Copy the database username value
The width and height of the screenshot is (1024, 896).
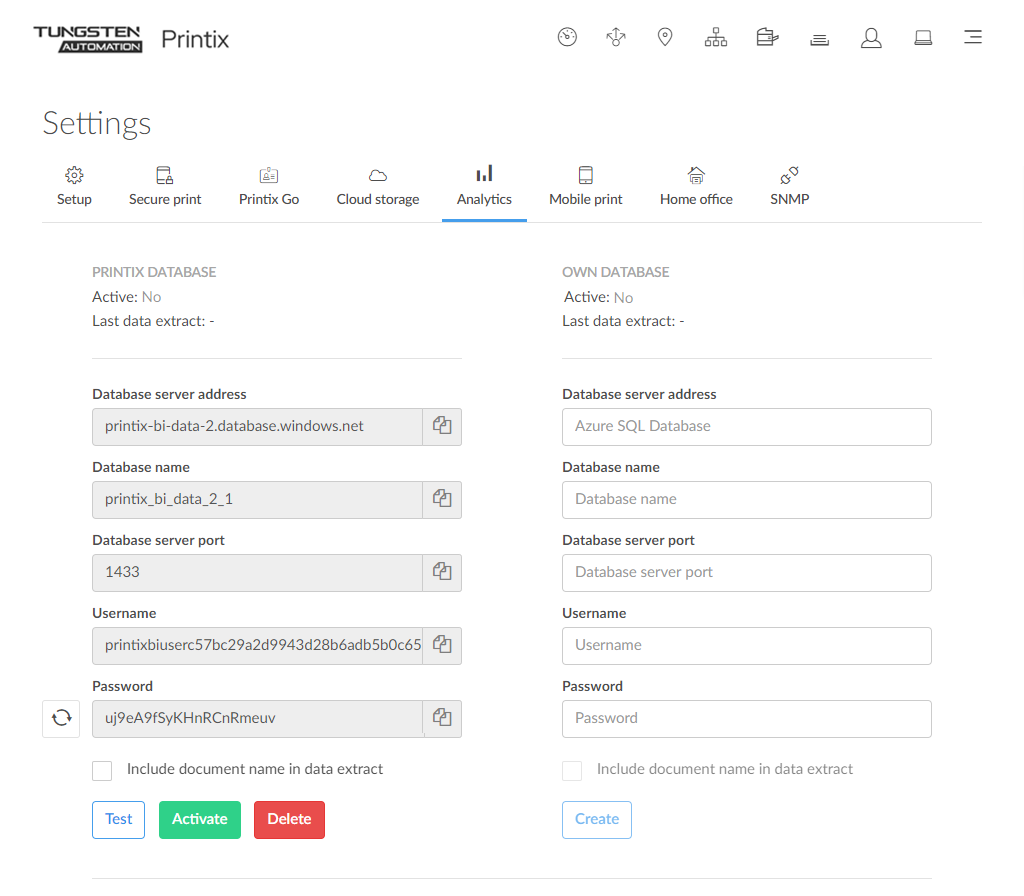[x=442, y=645]
